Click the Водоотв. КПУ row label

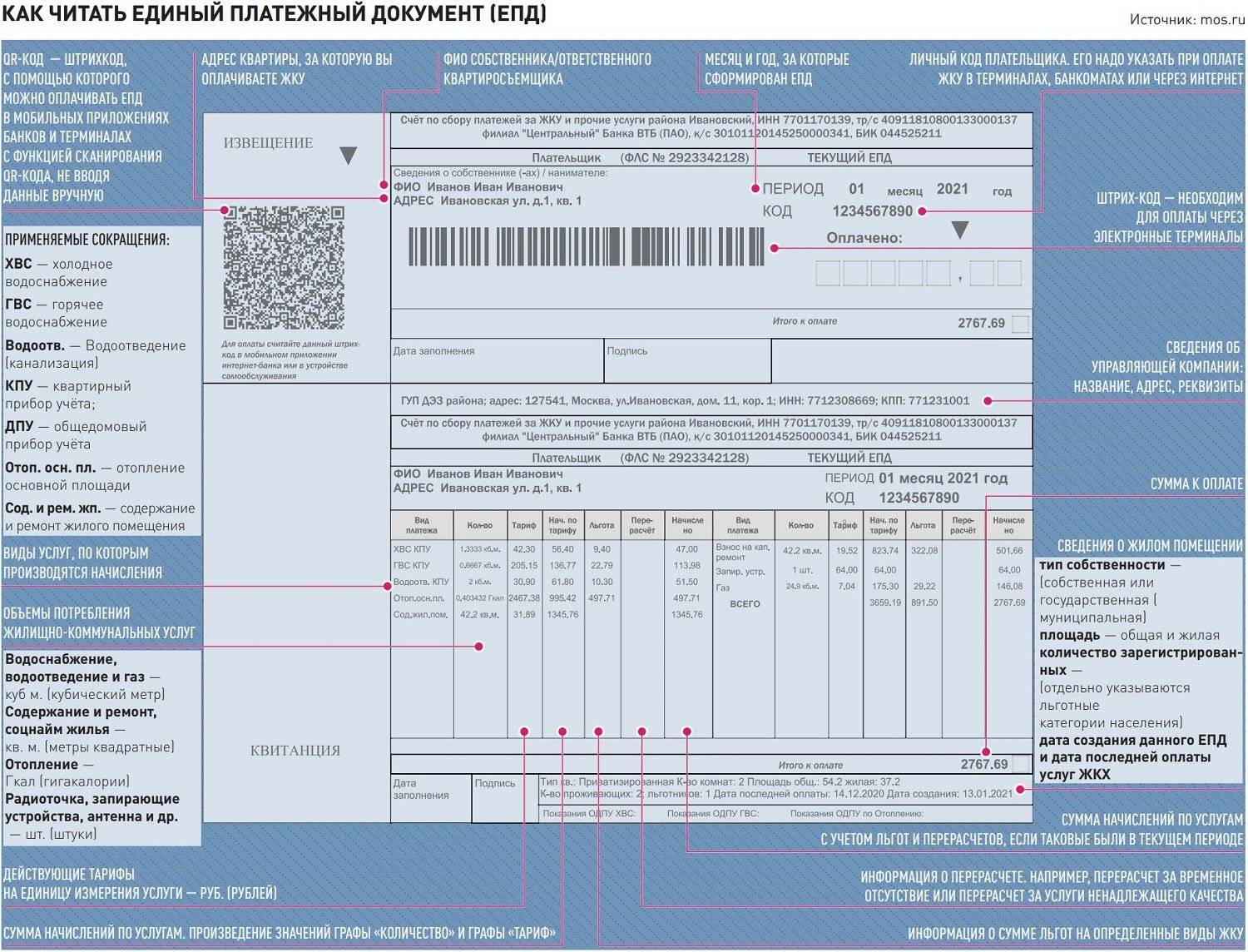(x=421, y=583)
